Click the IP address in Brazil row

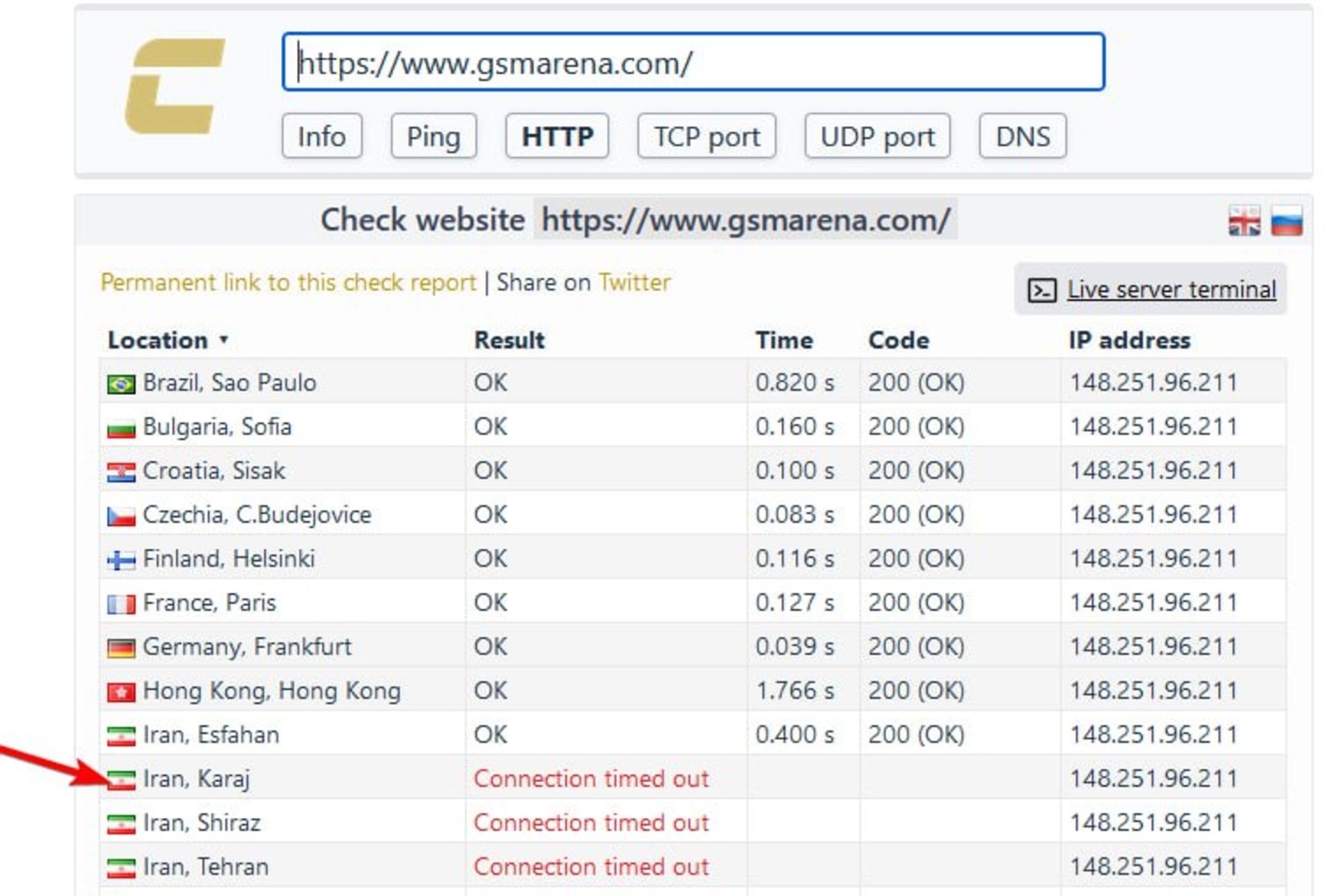[x=1153, y=382]
